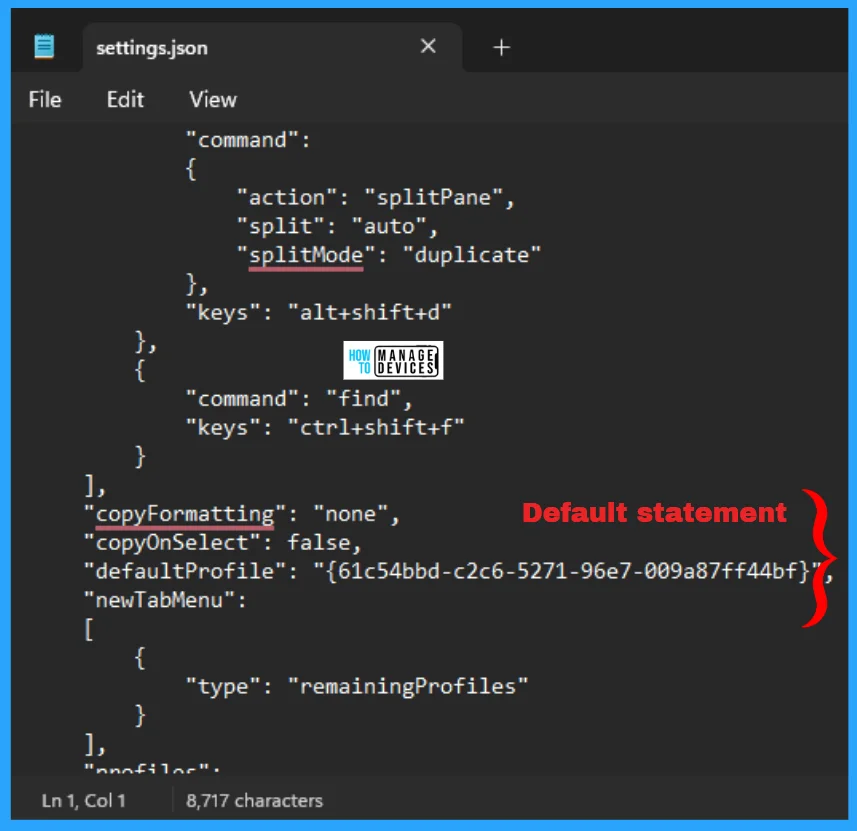
Task: Click the "keys": "ctrl+shift+f" line
Action: (325, 428)
